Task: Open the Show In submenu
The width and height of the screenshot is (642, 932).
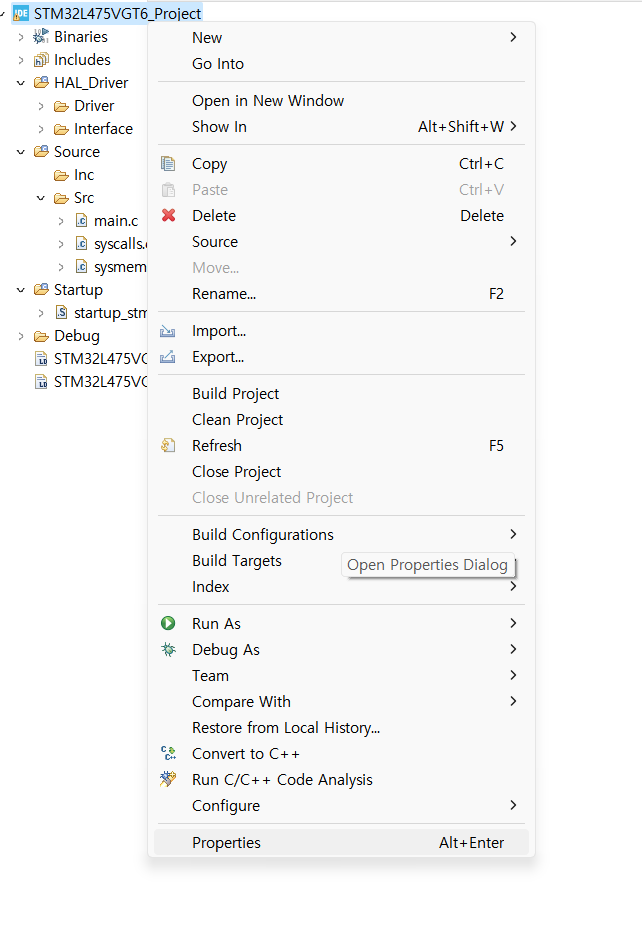Action: 341,127
